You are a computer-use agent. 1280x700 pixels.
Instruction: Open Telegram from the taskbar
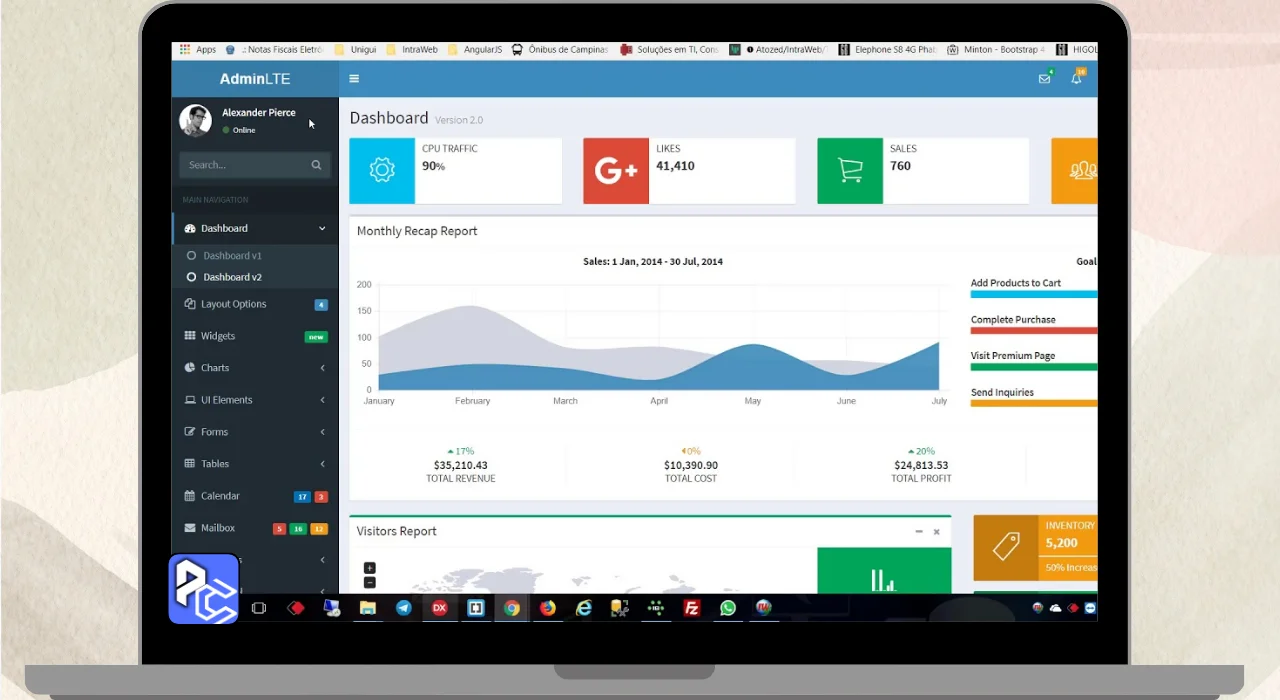tap(403, 608)
